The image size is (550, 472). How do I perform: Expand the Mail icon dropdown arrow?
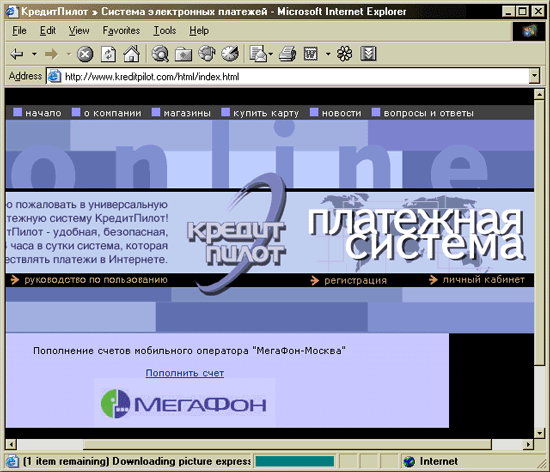270,54
